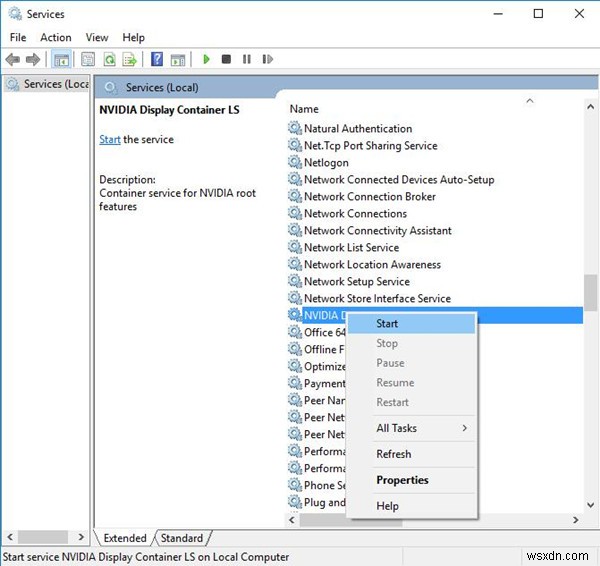Click left pane horizontal scroll left arrow
The width and height of the screenshot is (600, 566).
[x=10, y=537]
